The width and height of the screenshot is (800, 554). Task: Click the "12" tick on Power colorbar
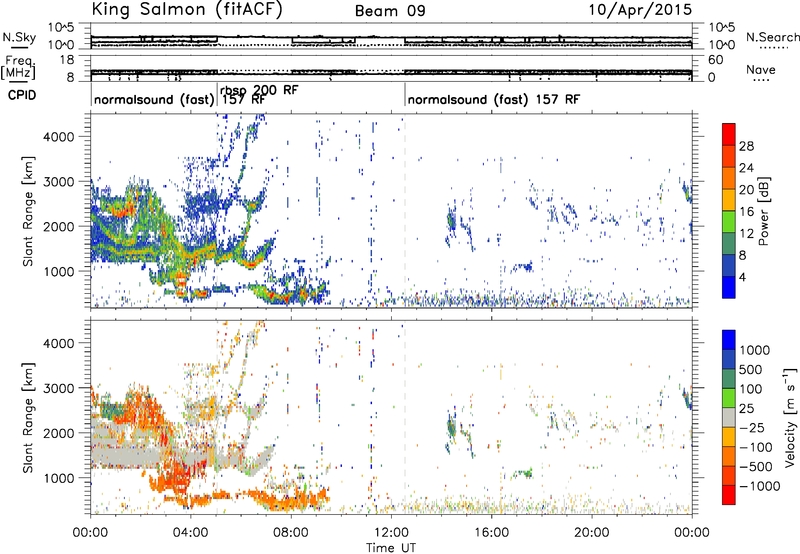[746, 234]
